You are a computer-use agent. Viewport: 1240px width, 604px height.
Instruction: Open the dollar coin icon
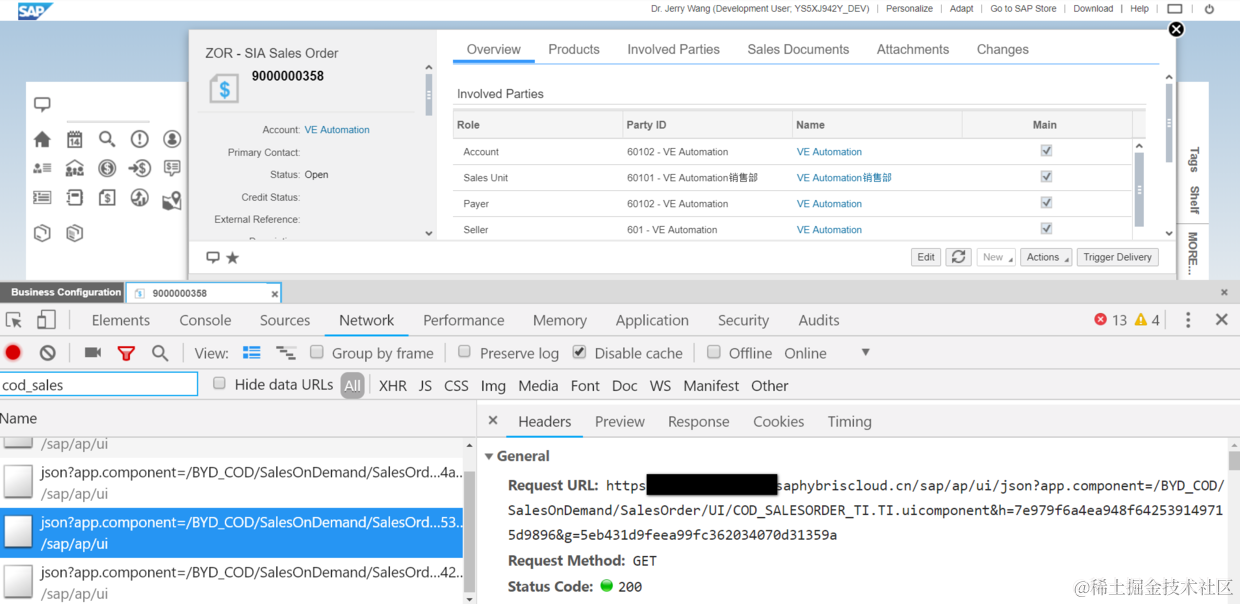click(x=107, y=168)
